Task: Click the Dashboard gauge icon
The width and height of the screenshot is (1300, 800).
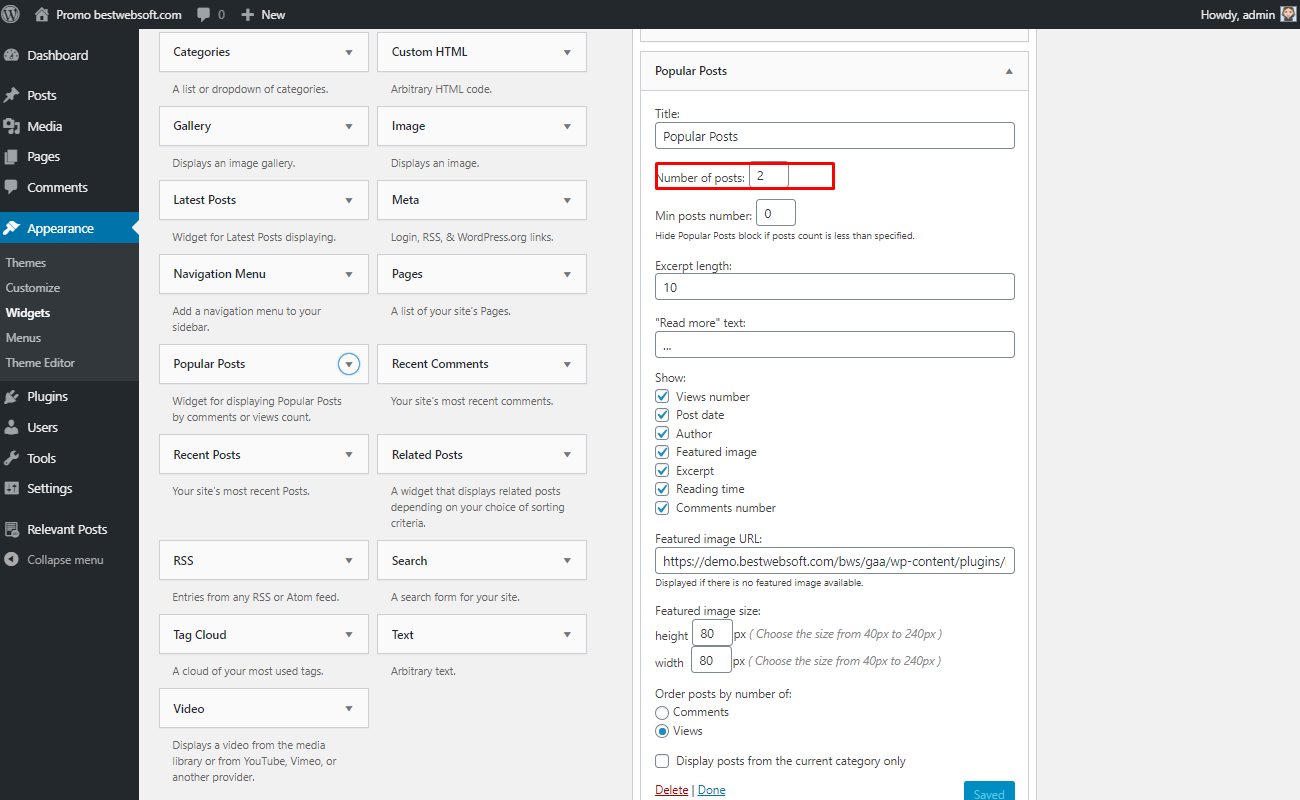Action: [x=12, y=55]
